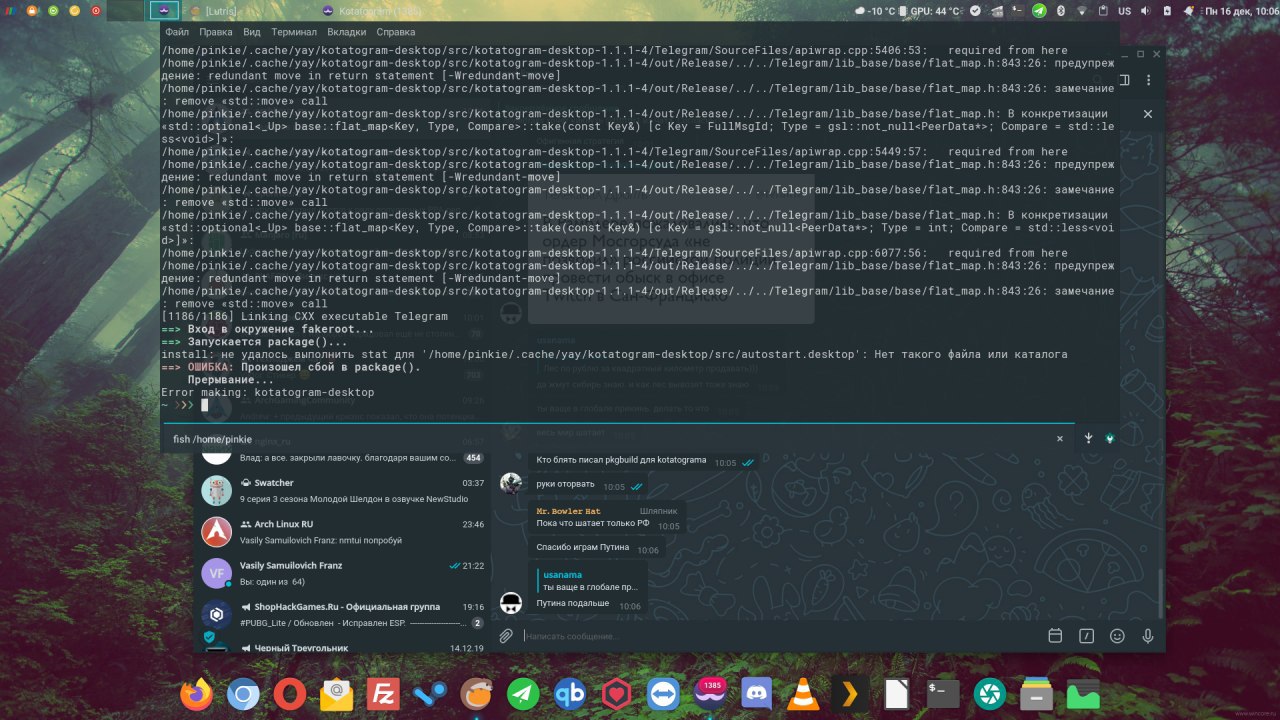Launch qBittorrent from the dock

(x=570, y=693)
